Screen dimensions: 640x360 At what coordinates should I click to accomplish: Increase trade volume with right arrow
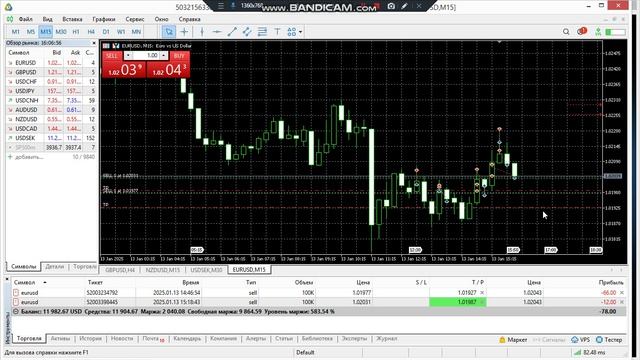coord(163,56)
